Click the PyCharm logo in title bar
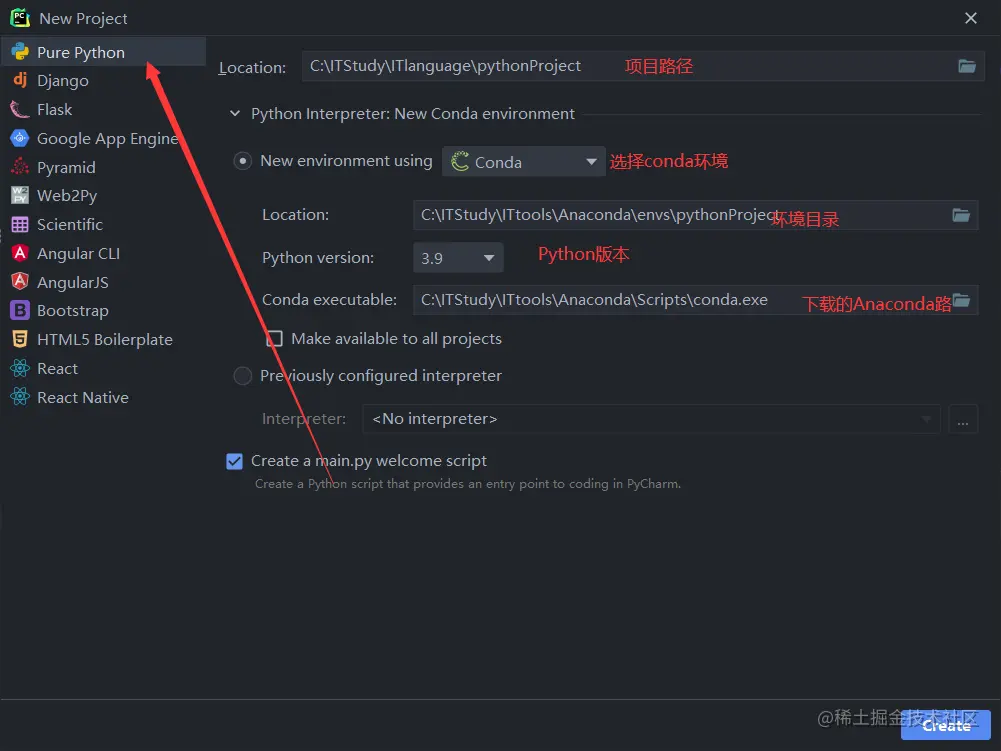 click(x=20, y=18)
